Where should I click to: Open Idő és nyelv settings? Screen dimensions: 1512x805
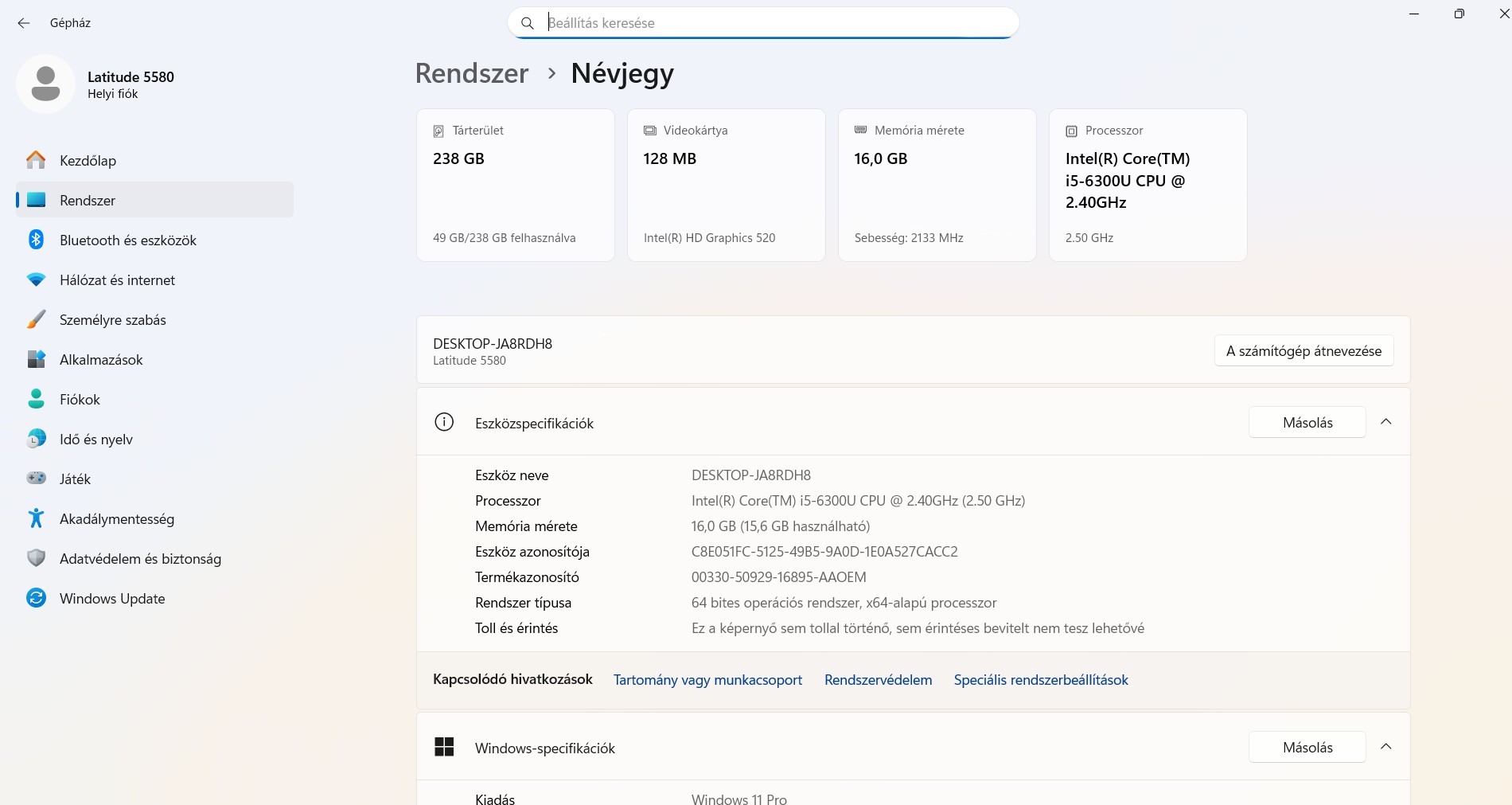coord(95,439)
